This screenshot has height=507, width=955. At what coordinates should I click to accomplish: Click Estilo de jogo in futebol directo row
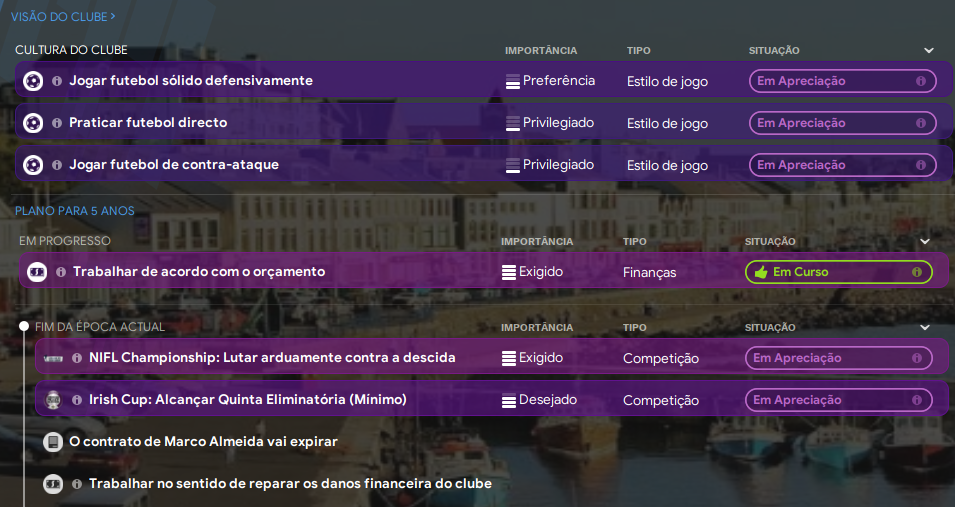coord(668,124)
